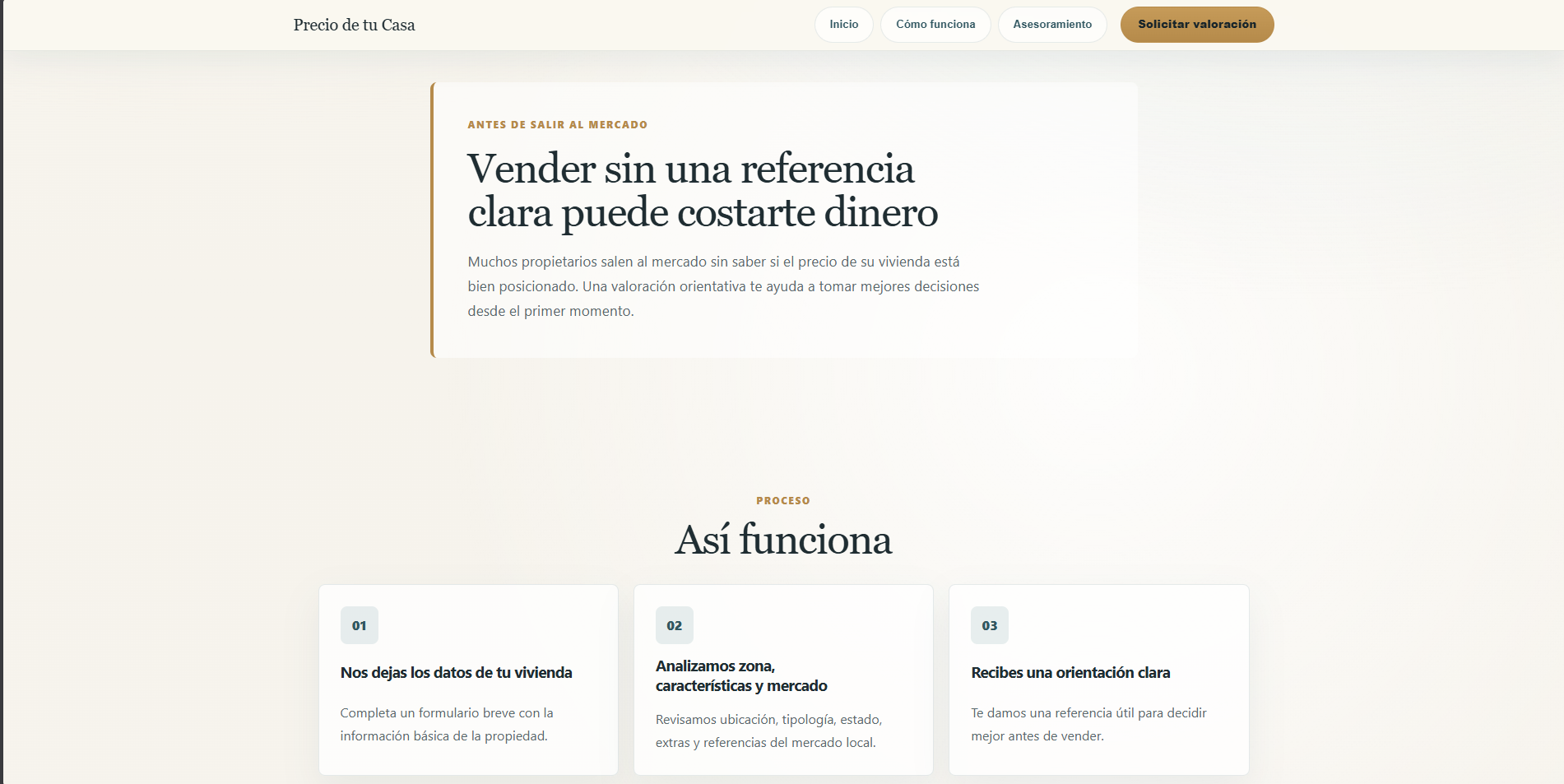Click the text 'Completa un formulario breve'
This screenshot has width=1564, height=784.
point(447,724)
